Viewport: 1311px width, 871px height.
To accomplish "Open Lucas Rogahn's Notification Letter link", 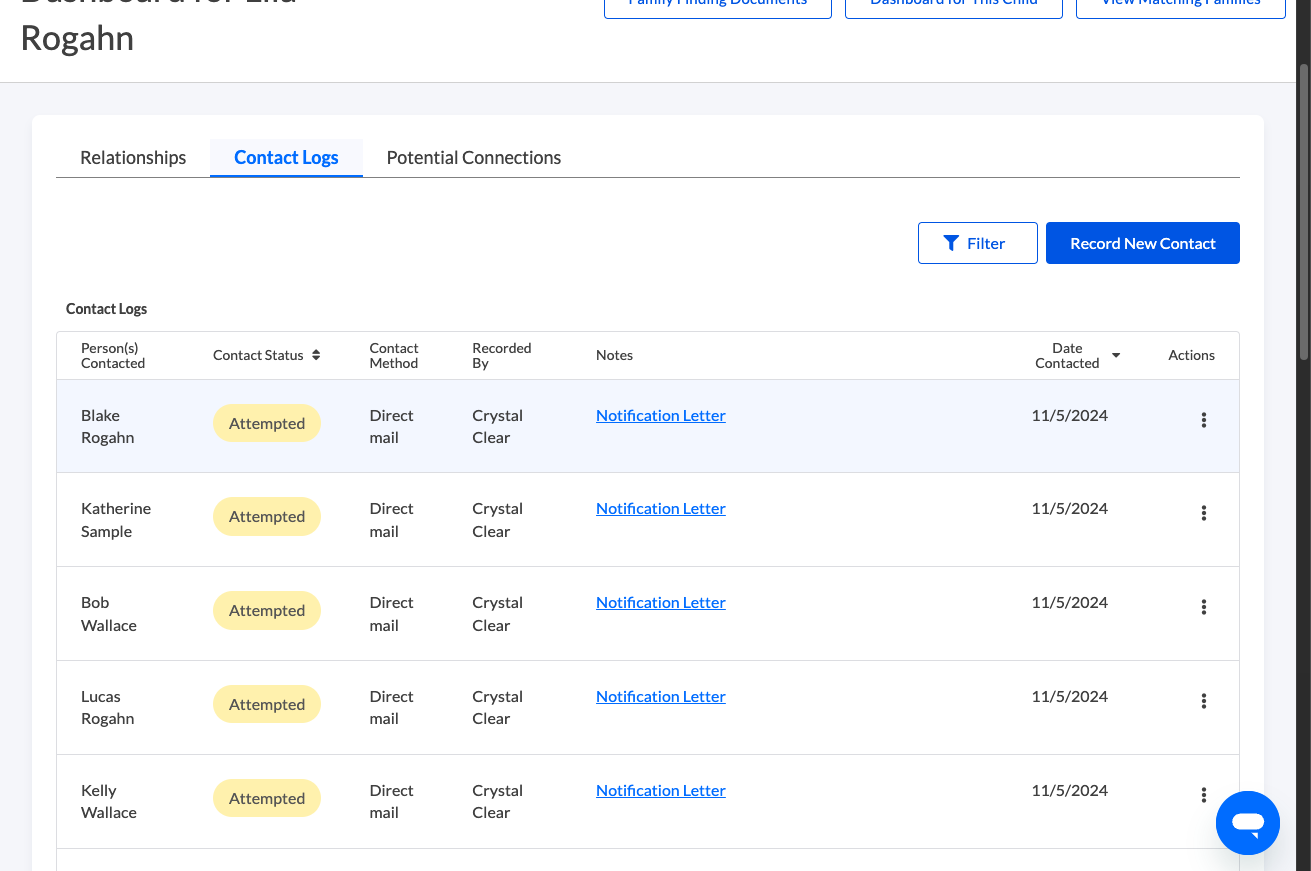I will pyautogui.click(x=661, y=697).
